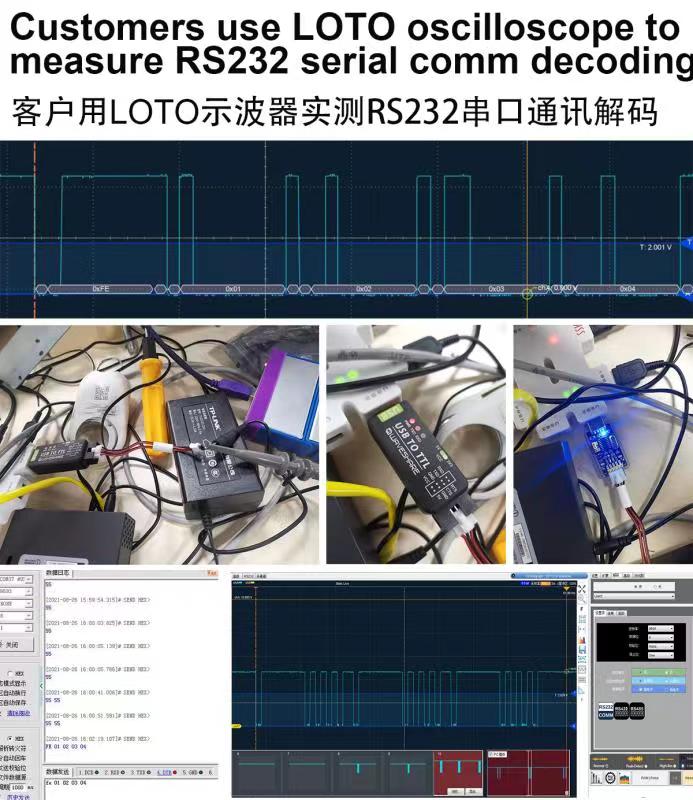This screenshot has width=693, height=800.
Task: Click the 历史发送 history link
Action: coord(18,797)
